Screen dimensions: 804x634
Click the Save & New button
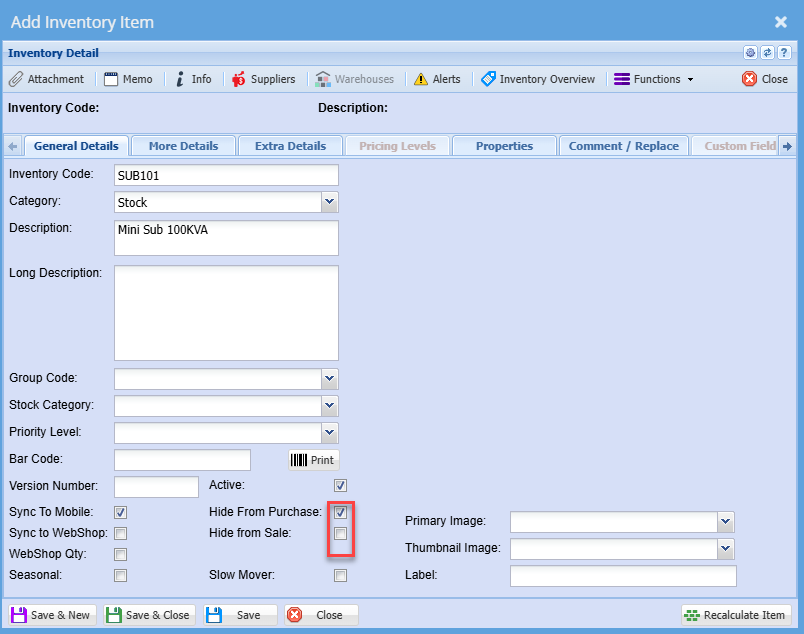51,615
